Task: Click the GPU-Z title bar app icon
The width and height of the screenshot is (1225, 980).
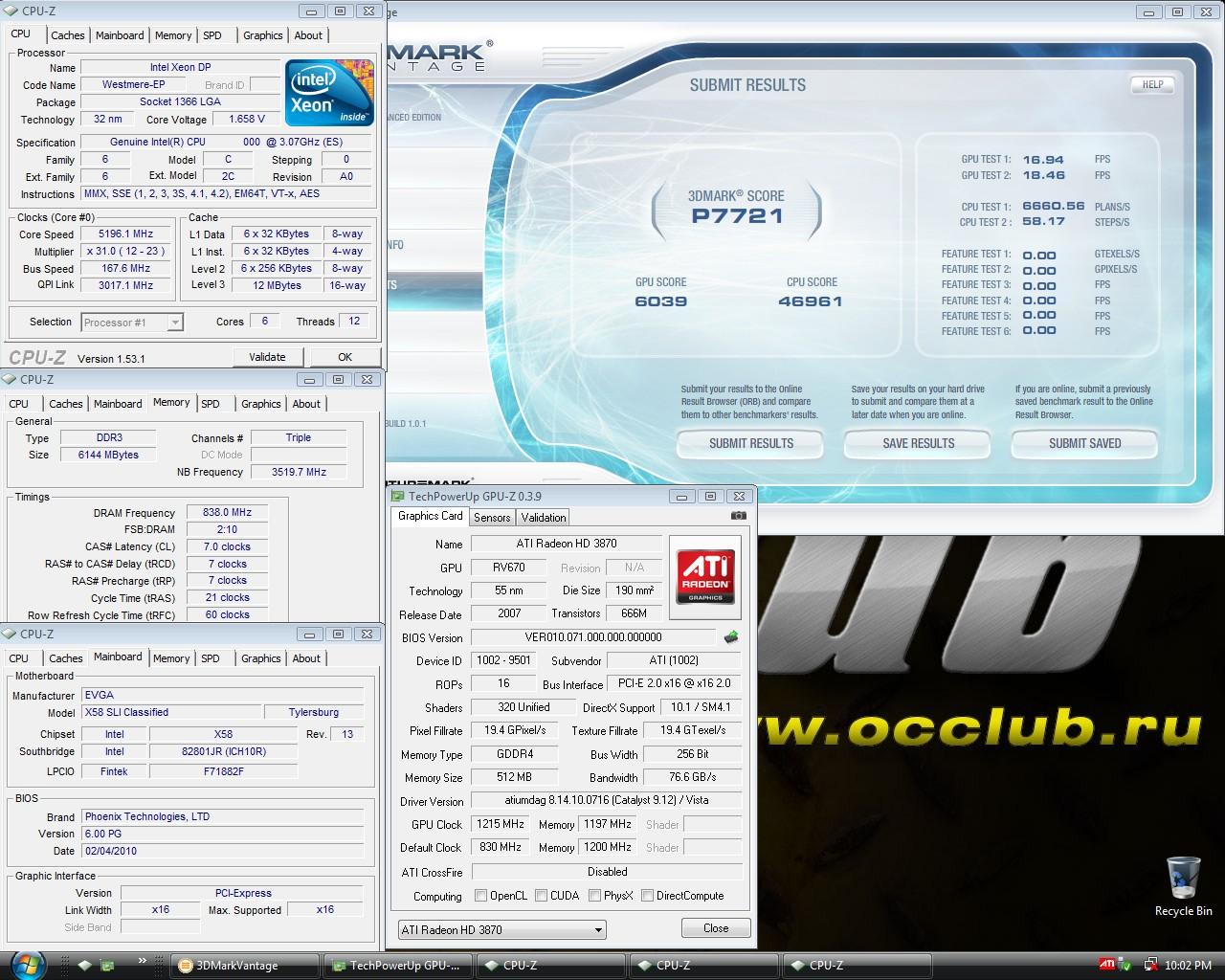Action: pyautogui.click(x=399, y=497)
